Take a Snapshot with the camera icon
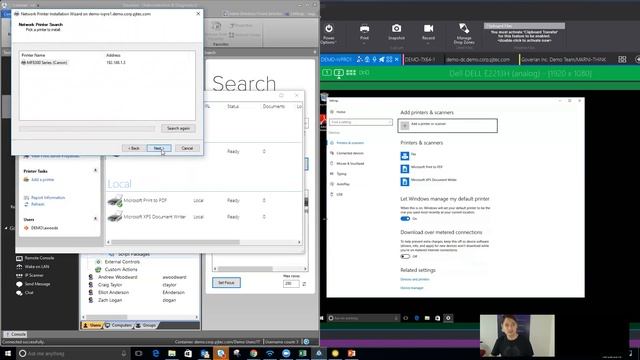The width and height of the screenshot is (640, 360). [x=396, y=33]
